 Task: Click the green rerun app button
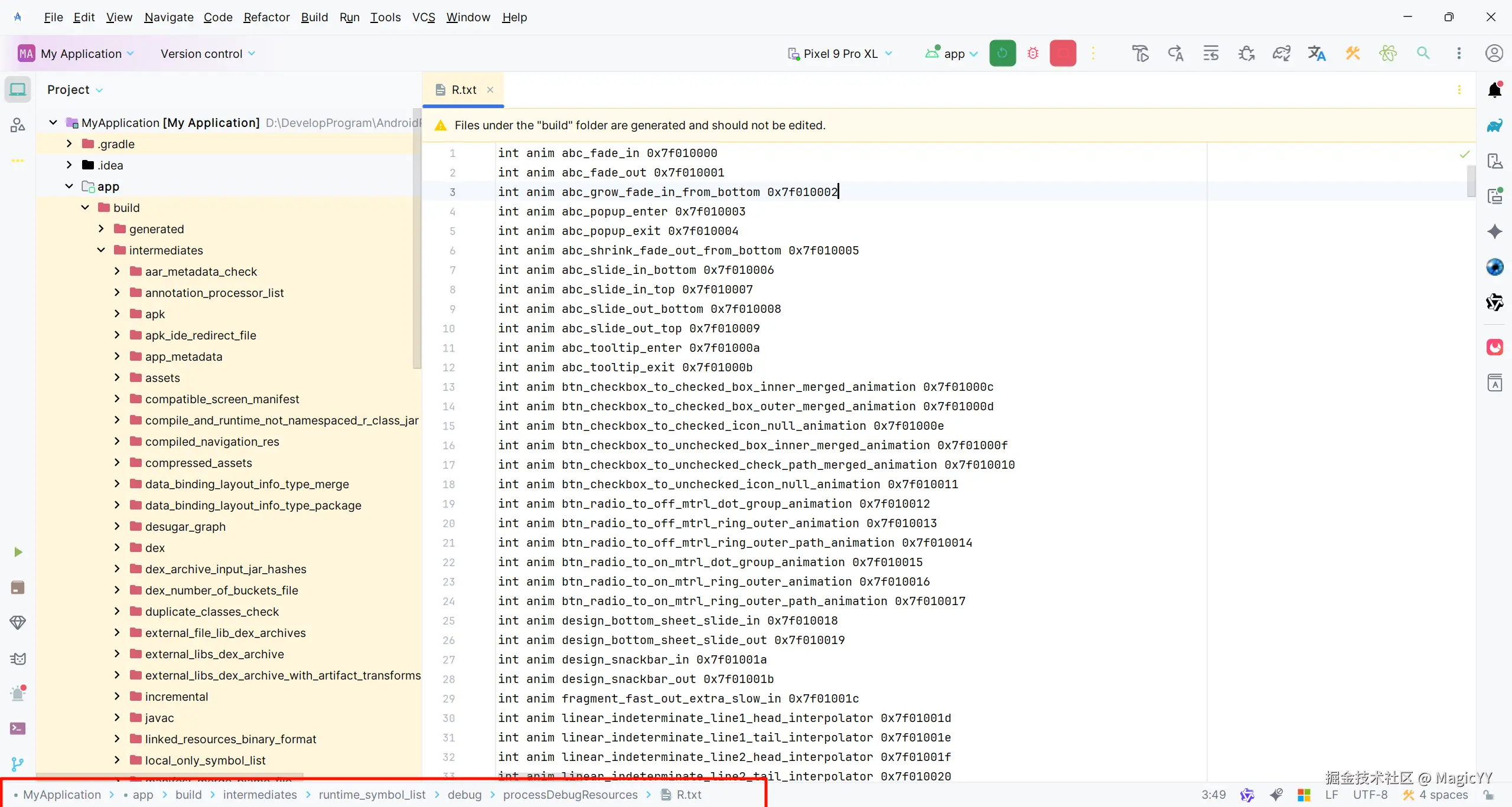tap(1002, 53)
